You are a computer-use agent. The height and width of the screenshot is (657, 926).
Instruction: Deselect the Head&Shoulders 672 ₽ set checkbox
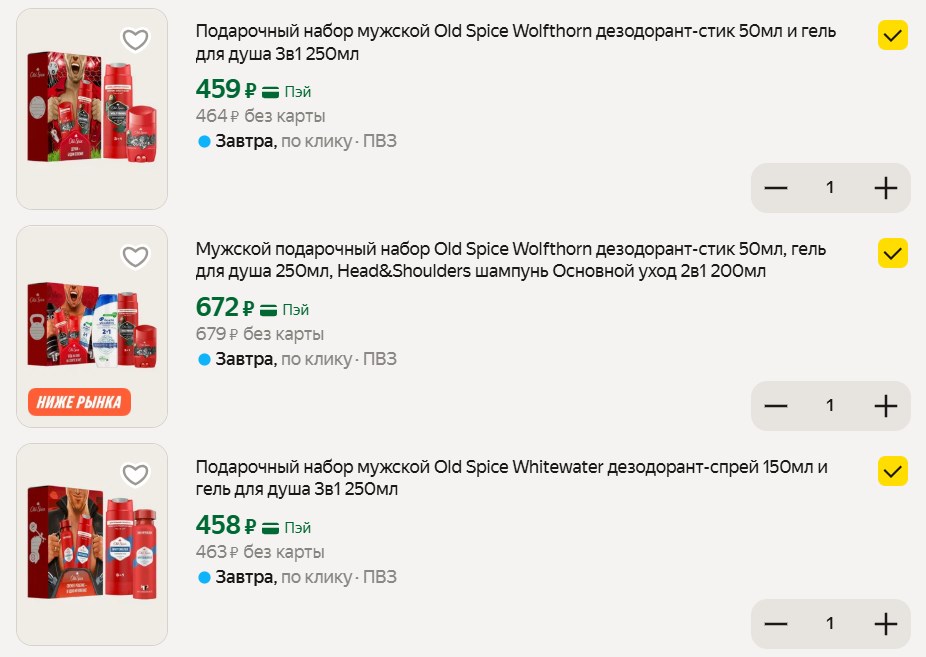pos(893,254)
